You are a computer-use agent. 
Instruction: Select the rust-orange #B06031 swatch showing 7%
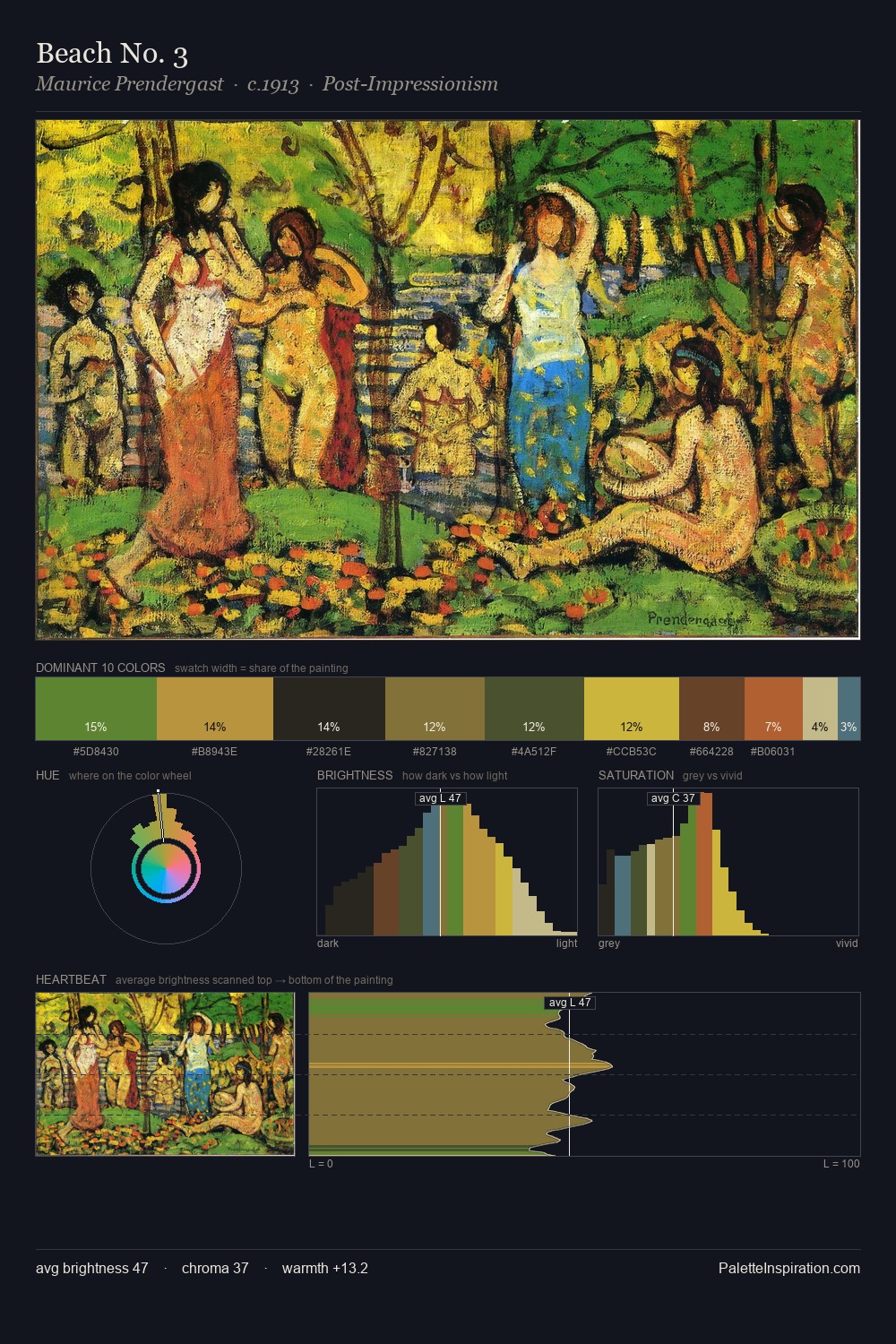[x=773, y=709]
